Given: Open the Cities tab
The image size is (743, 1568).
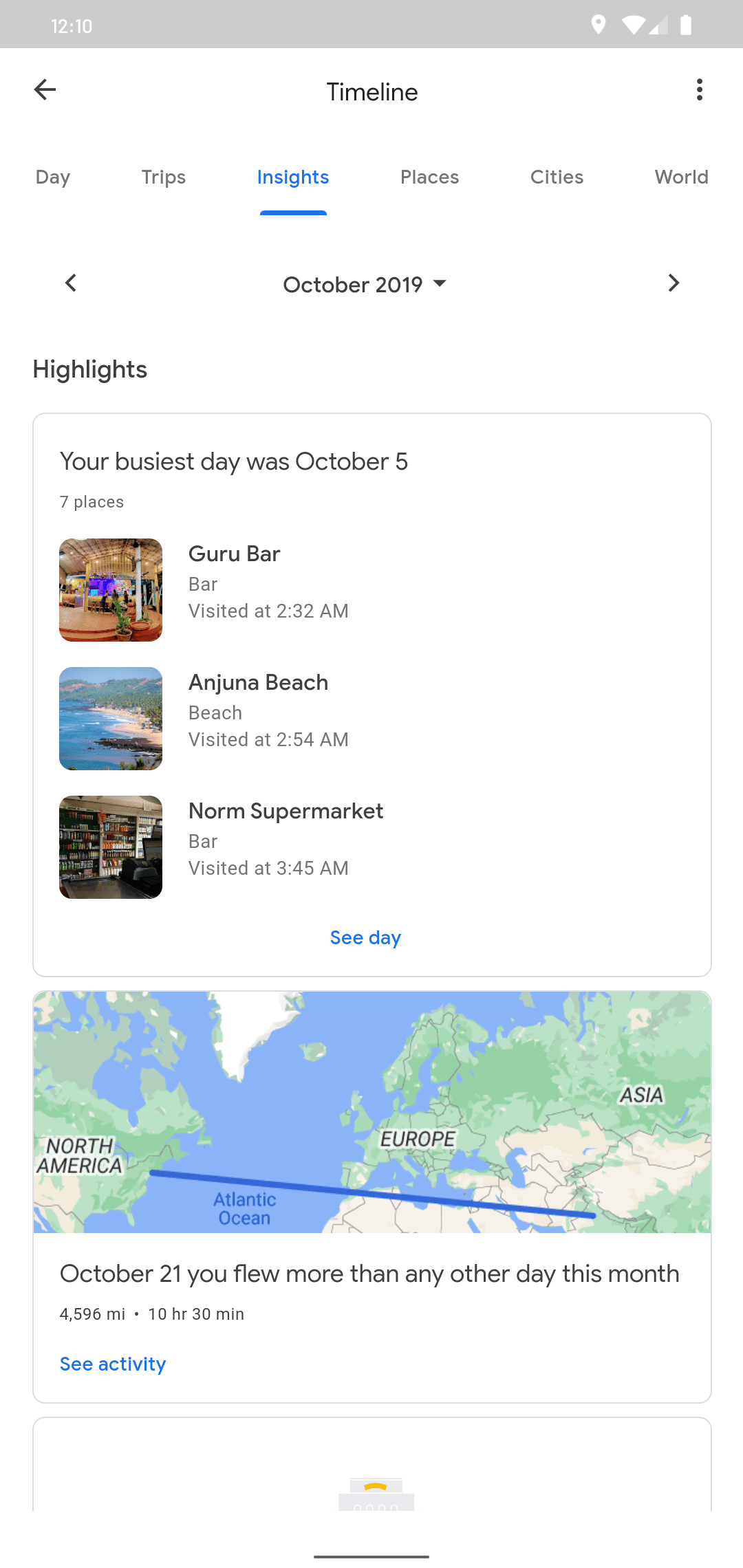Looking at the screenshot, I should 557,177.
